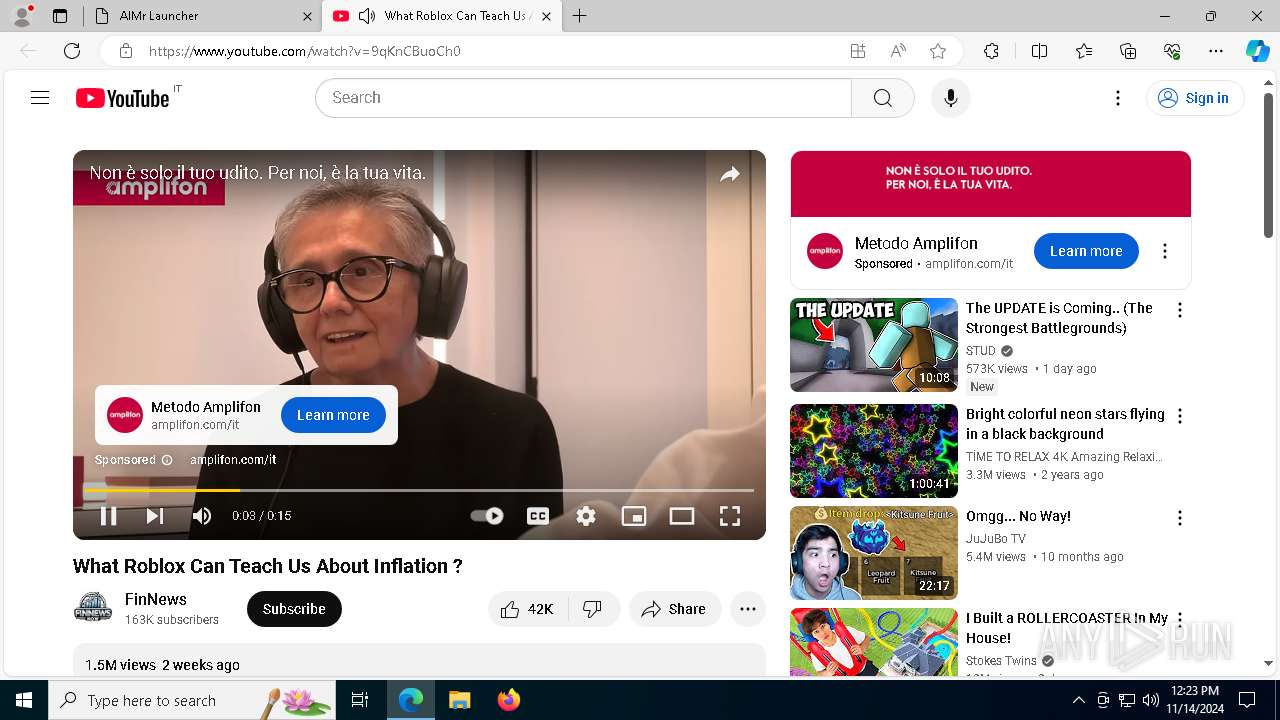Open The UPDATE is Coming video thumbnail
This screenshot has width=1280, height=720.
tap(874, 345)
